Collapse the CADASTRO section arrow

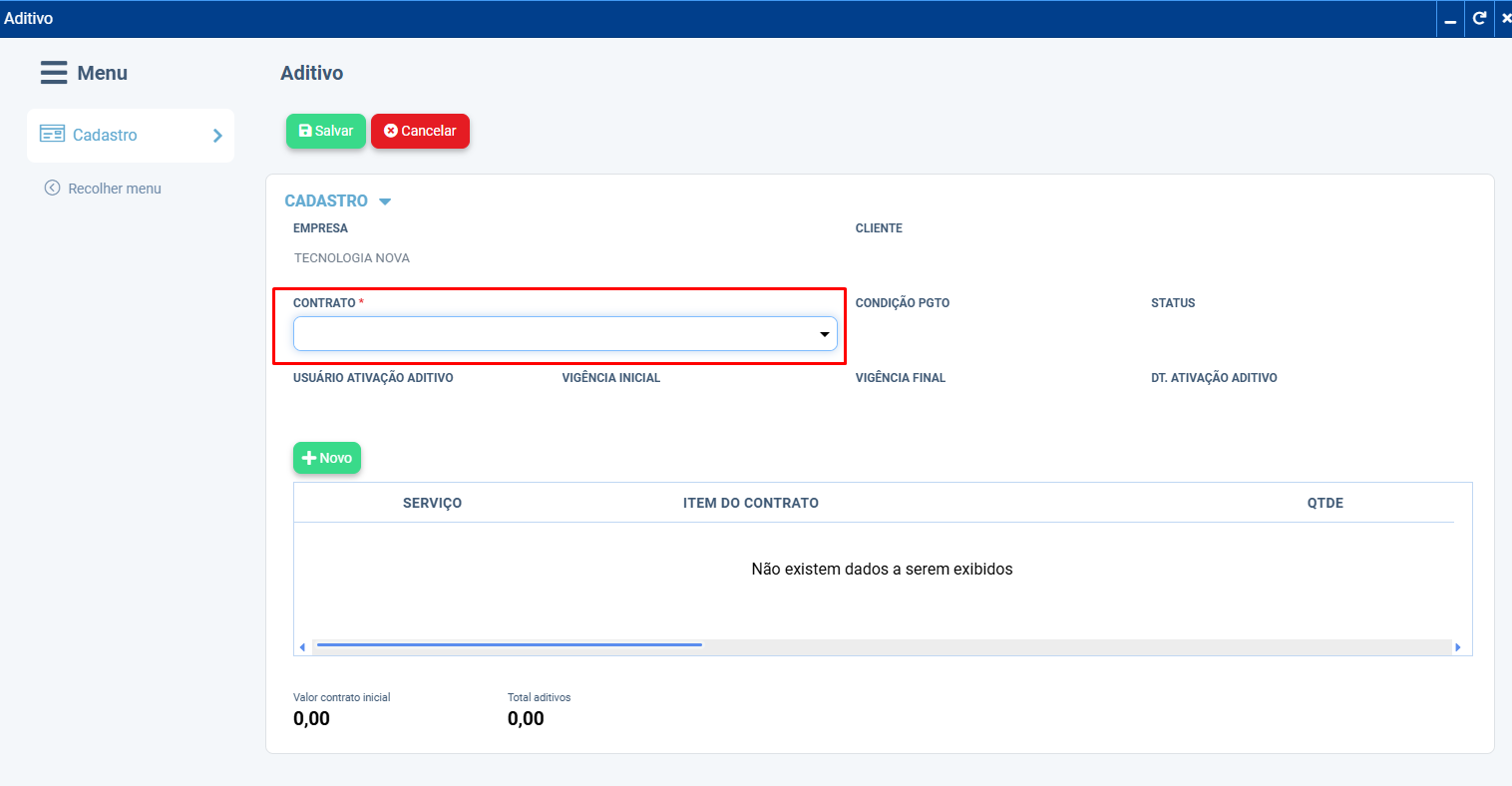point(385,201)
